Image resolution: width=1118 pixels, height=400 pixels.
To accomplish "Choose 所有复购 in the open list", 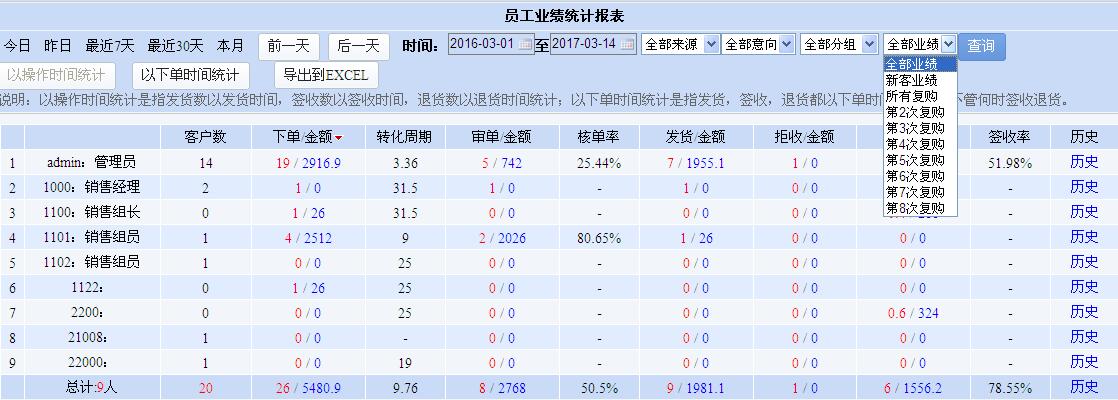I will (x=911, y=96).
